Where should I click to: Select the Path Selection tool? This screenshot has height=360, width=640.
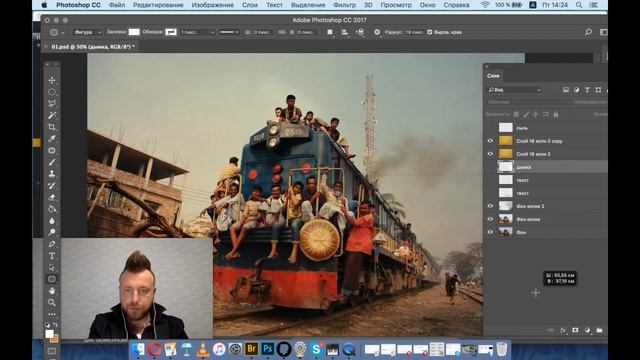point(52,268)
